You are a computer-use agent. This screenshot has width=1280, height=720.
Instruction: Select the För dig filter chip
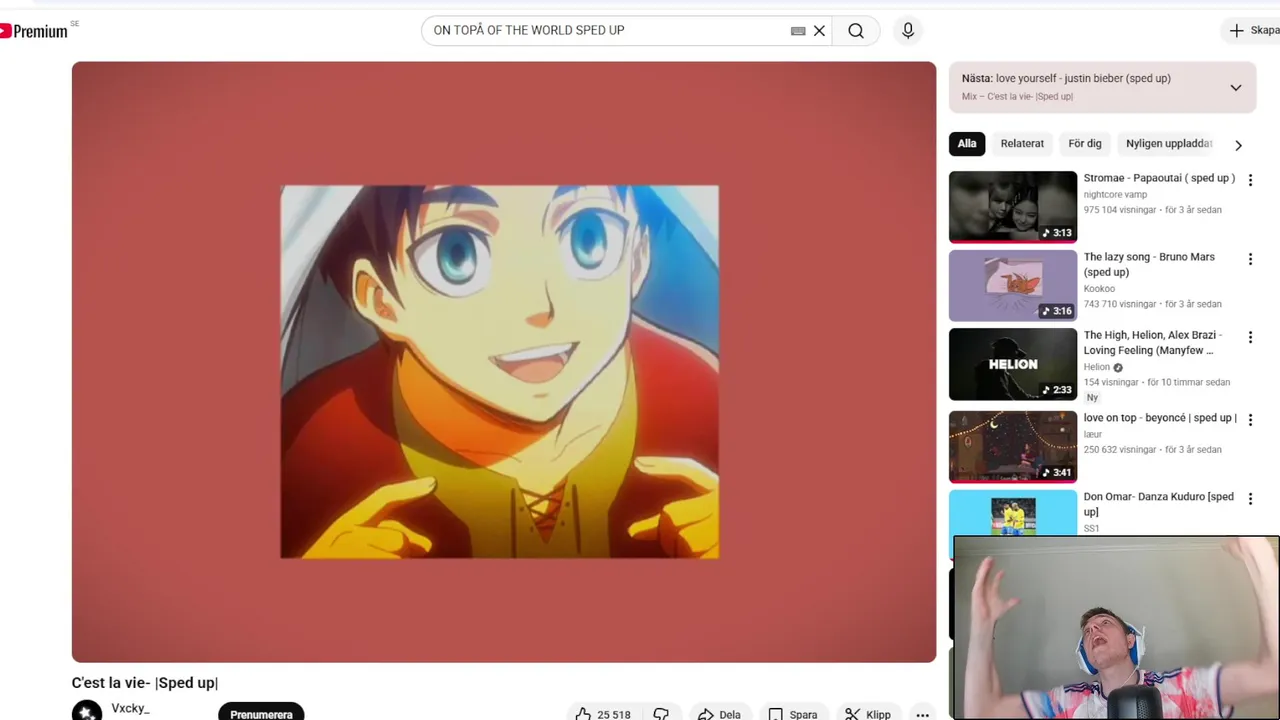coord(1085,144)
